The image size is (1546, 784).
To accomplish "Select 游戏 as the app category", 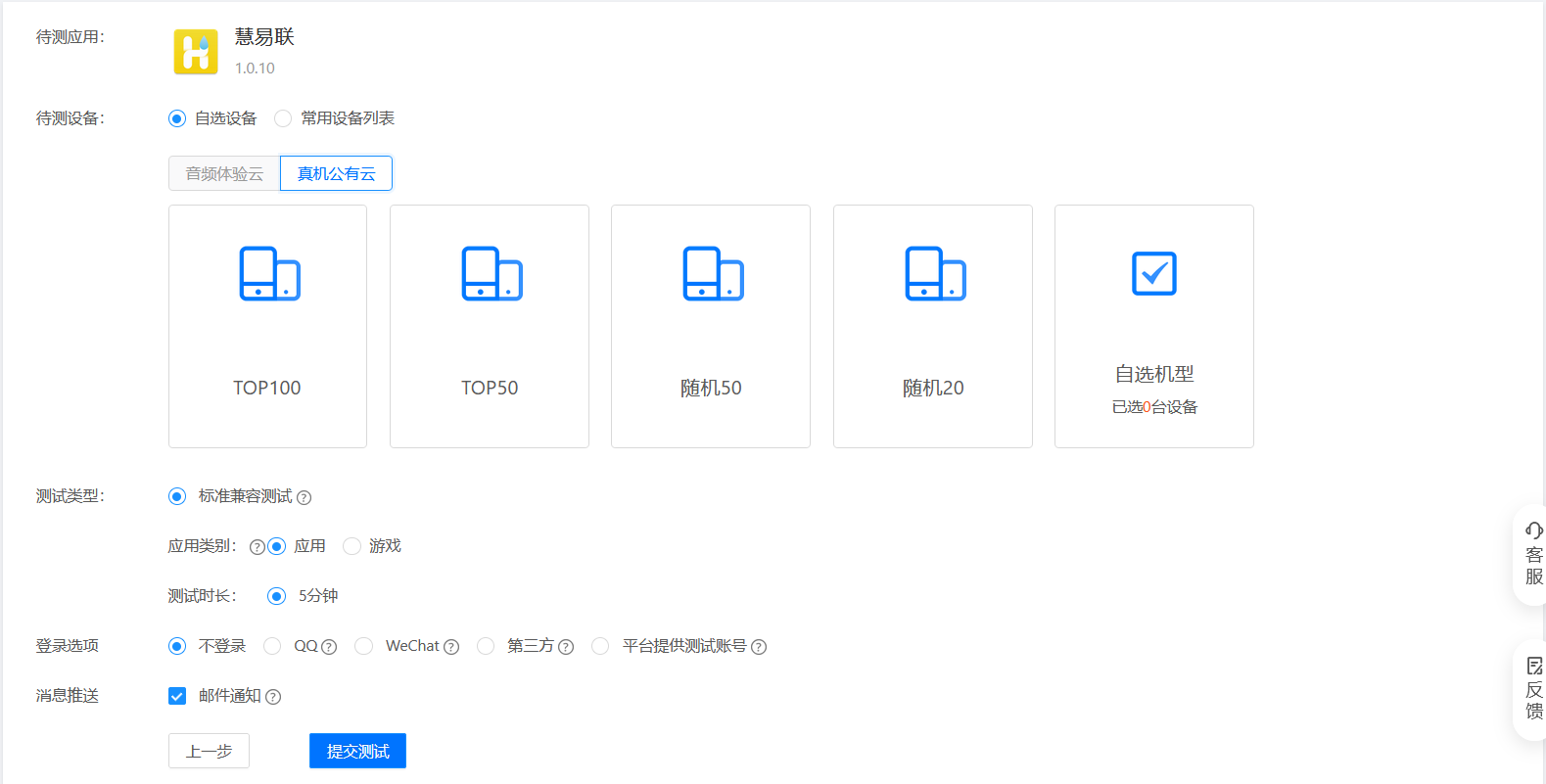I will pos(352,546).
